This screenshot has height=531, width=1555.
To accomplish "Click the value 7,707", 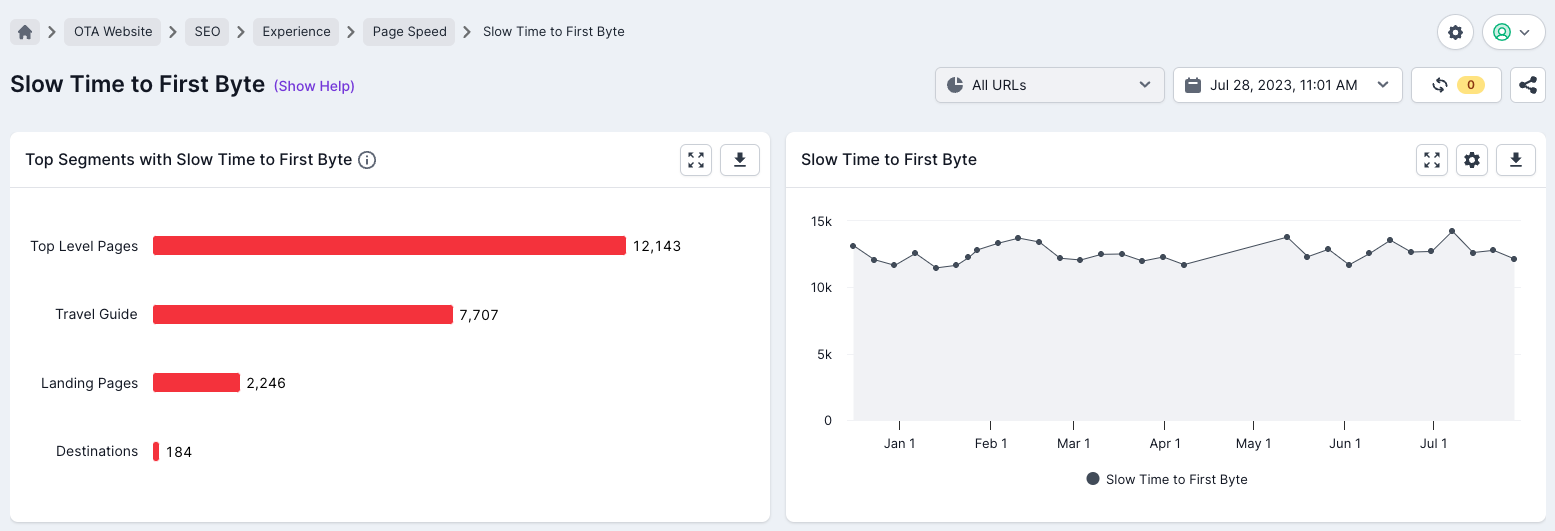I will coord(479,315).
